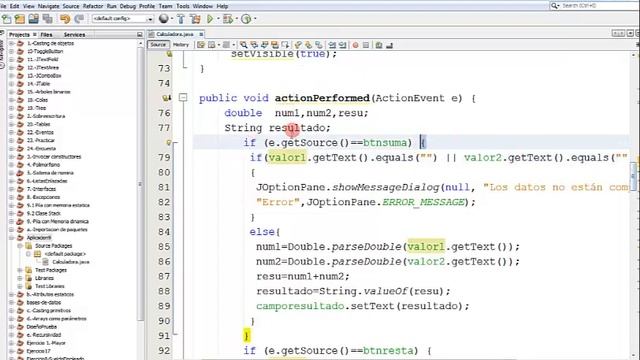
Task: Click the Source view button
Action: [158, 45]
